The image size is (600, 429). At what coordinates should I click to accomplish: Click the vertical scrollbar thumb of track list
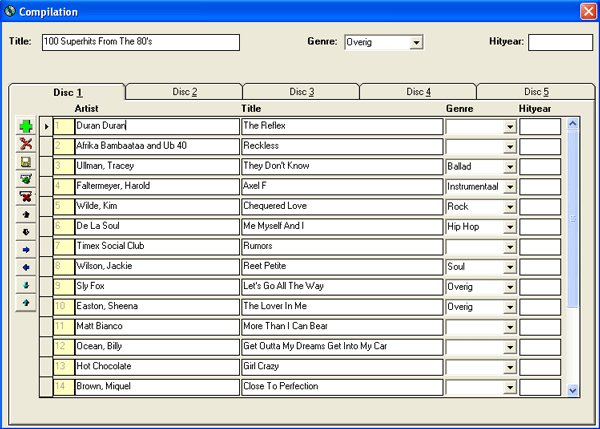pos(573,219)
